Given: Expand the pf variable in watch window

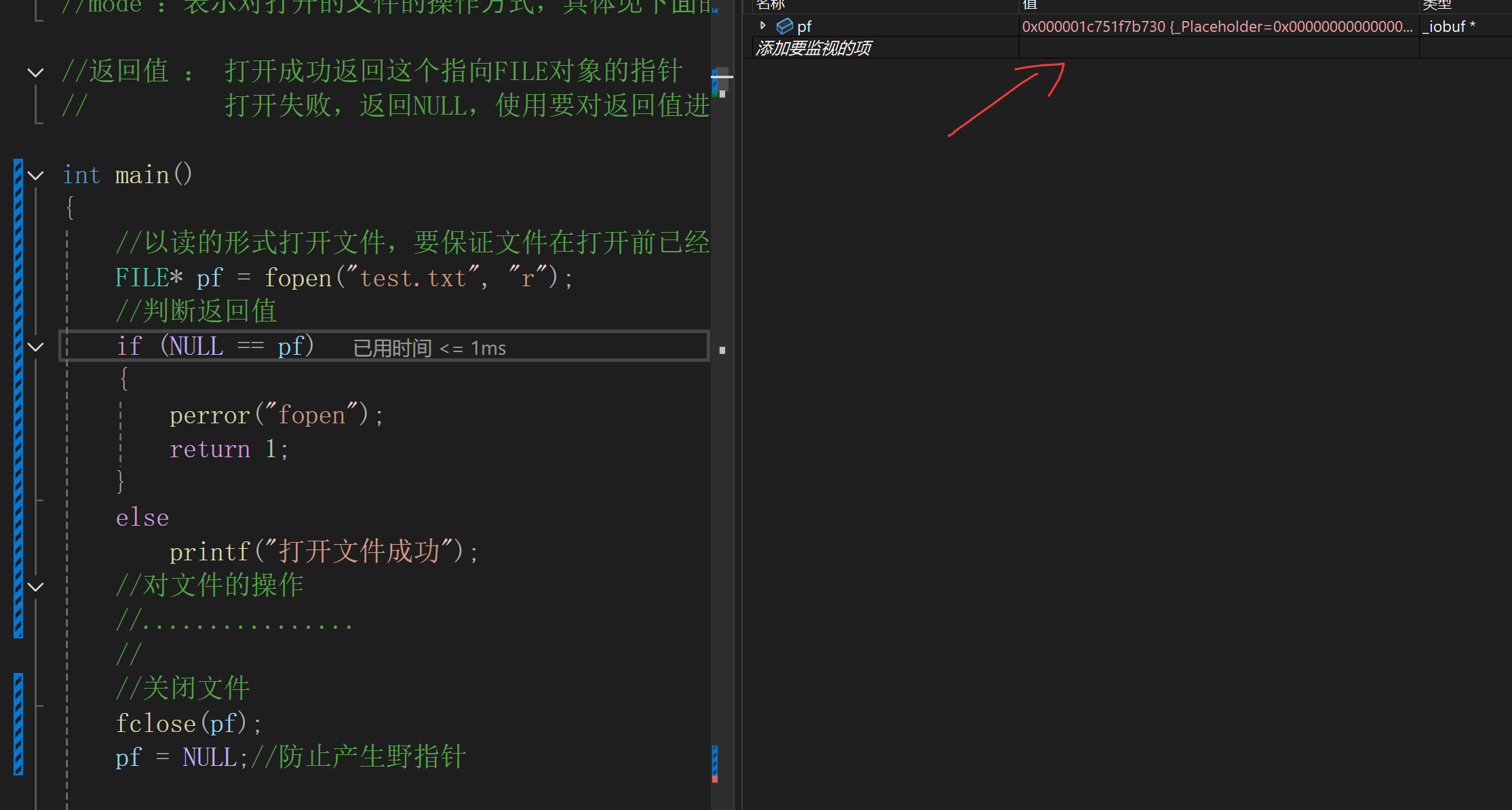Looking at the screenshot, I should click(x=762, y=26).
